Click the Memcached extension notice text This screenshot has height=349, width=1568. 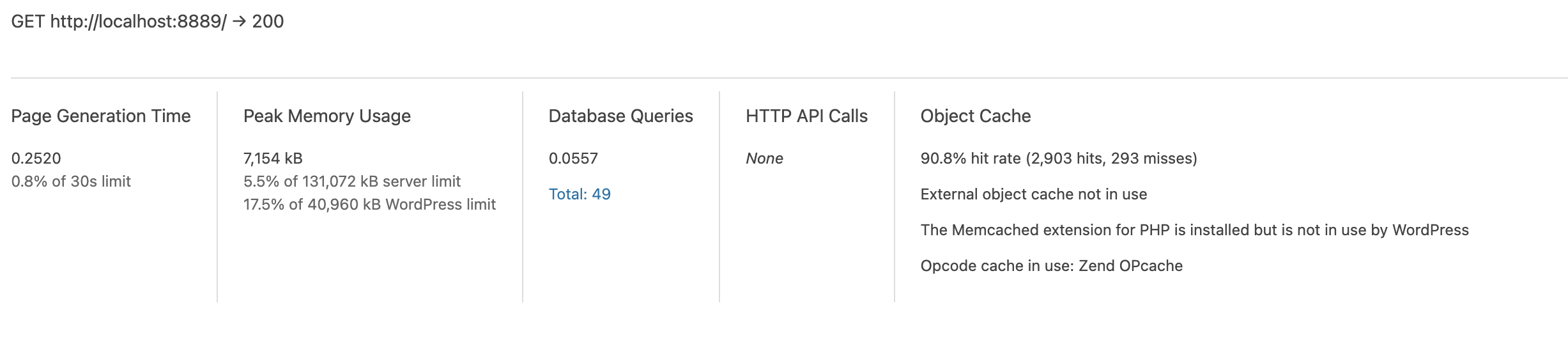[x=1195, y=230]
